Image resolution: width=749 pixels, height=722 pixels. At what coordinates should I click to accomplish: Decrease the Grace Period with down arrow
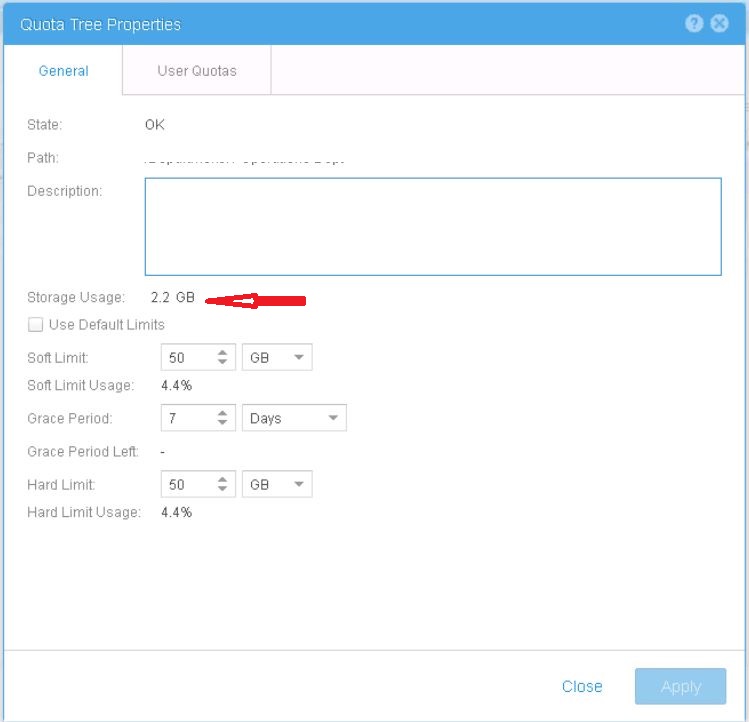click(222, 422)
